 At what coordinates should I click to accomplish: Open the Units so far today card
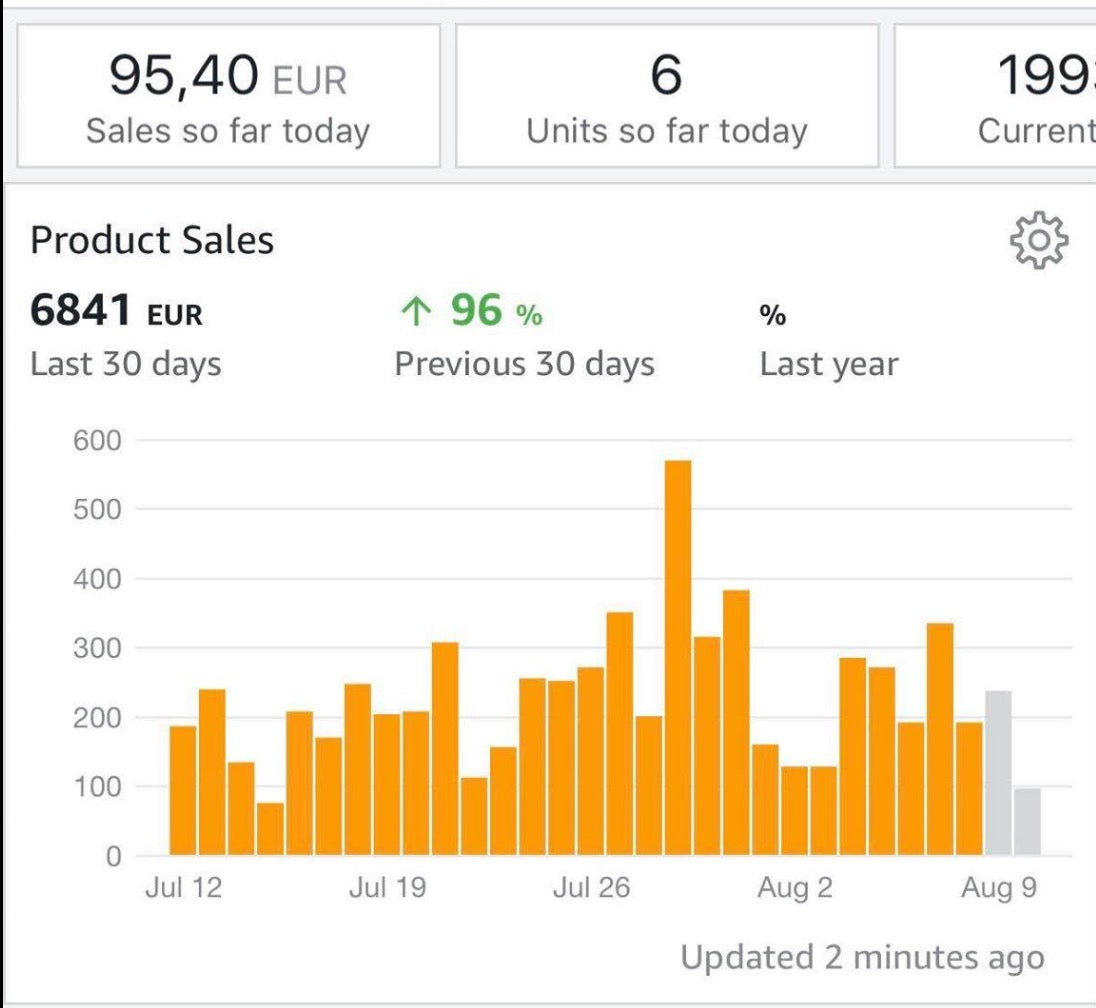(x=667, y=97)
